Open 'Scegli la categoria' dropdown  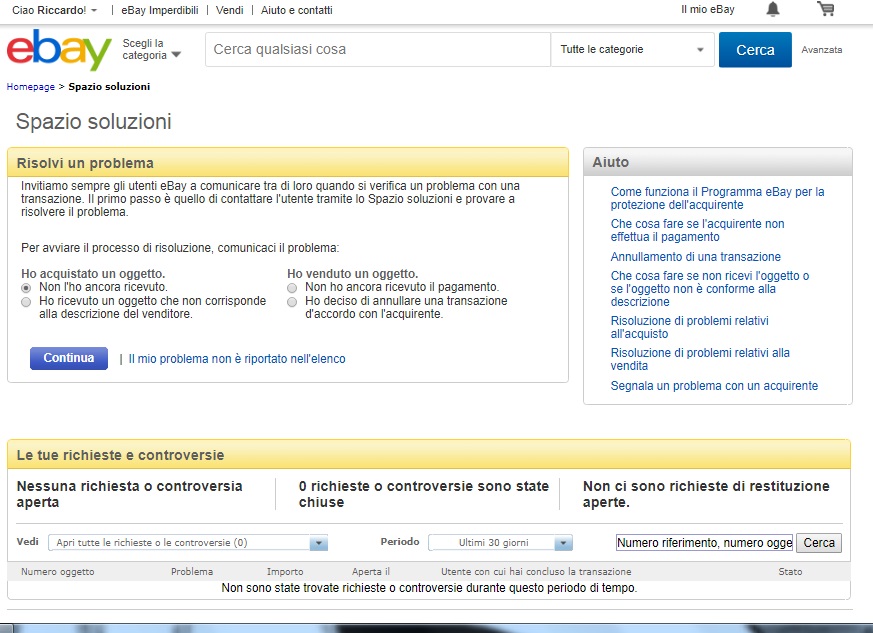coord(151,50)
